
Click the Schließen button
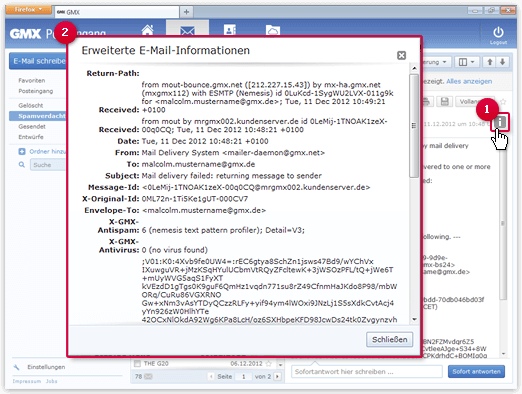point(389,339)
